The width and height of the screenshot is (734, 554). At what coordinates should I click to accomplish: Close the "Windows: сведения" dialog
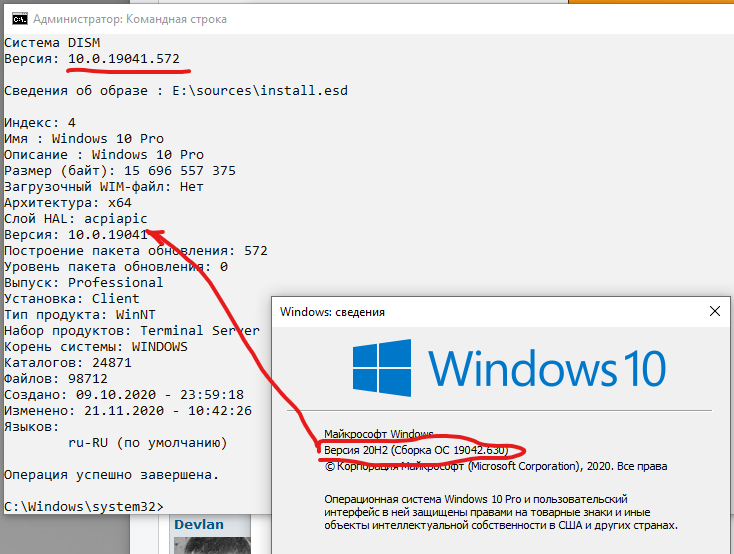[714, 311]
